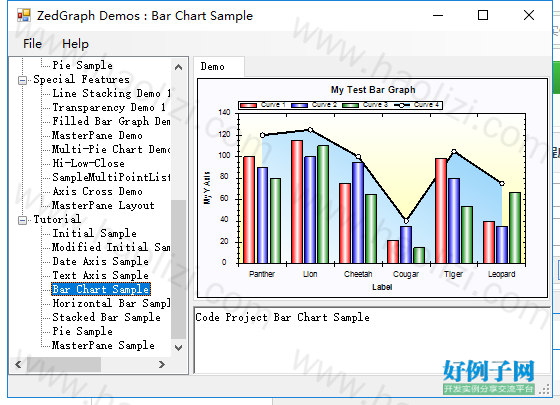Click the Code Project Bar Chart Sample description
This screenshot has height=405, width=560.
tap(282, 318)
